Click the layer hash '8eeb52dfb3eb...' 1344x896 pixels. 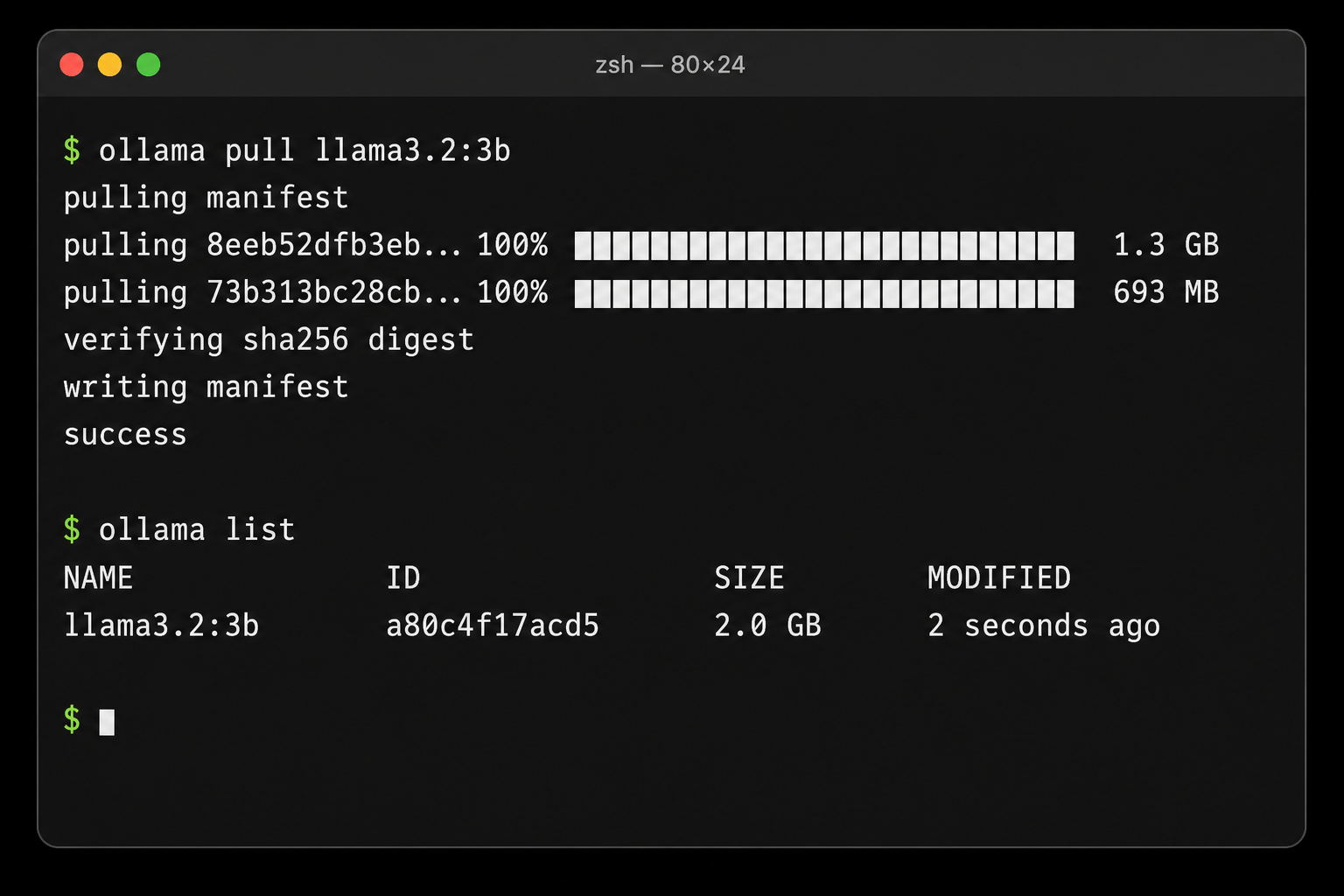tap(333, 245)
